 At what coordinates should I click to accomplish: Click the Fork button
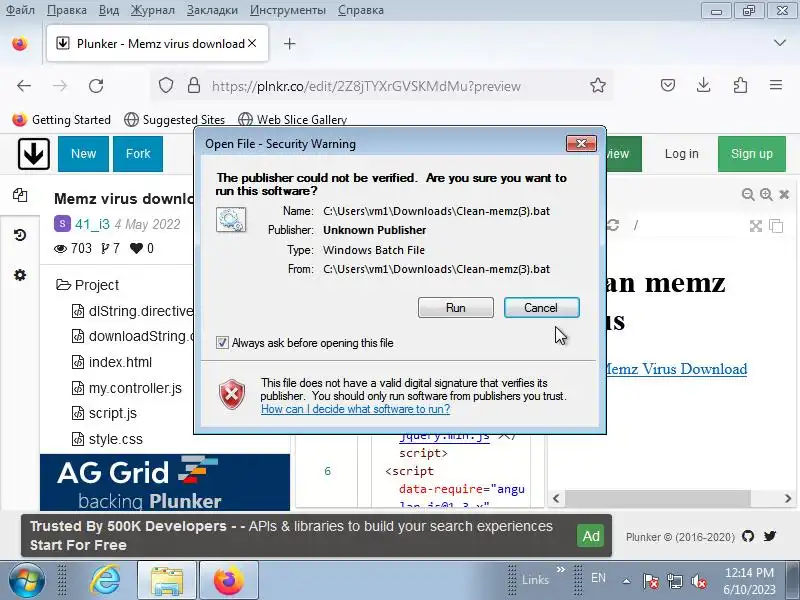tap(138, 154)
